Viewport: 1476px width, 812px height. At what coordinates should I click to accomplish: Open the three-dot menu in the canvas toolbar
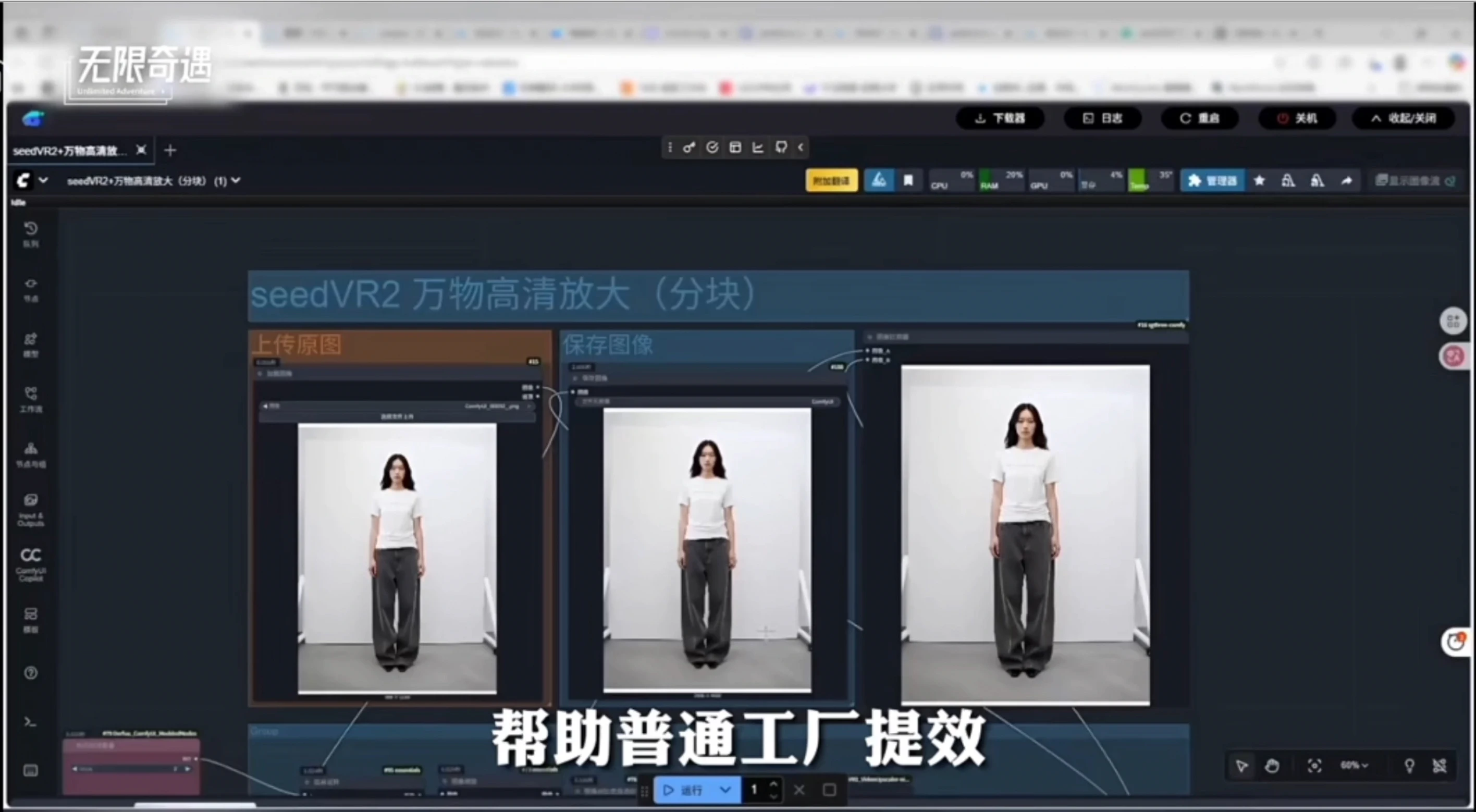pyautogui.click(x=670, y=148)
